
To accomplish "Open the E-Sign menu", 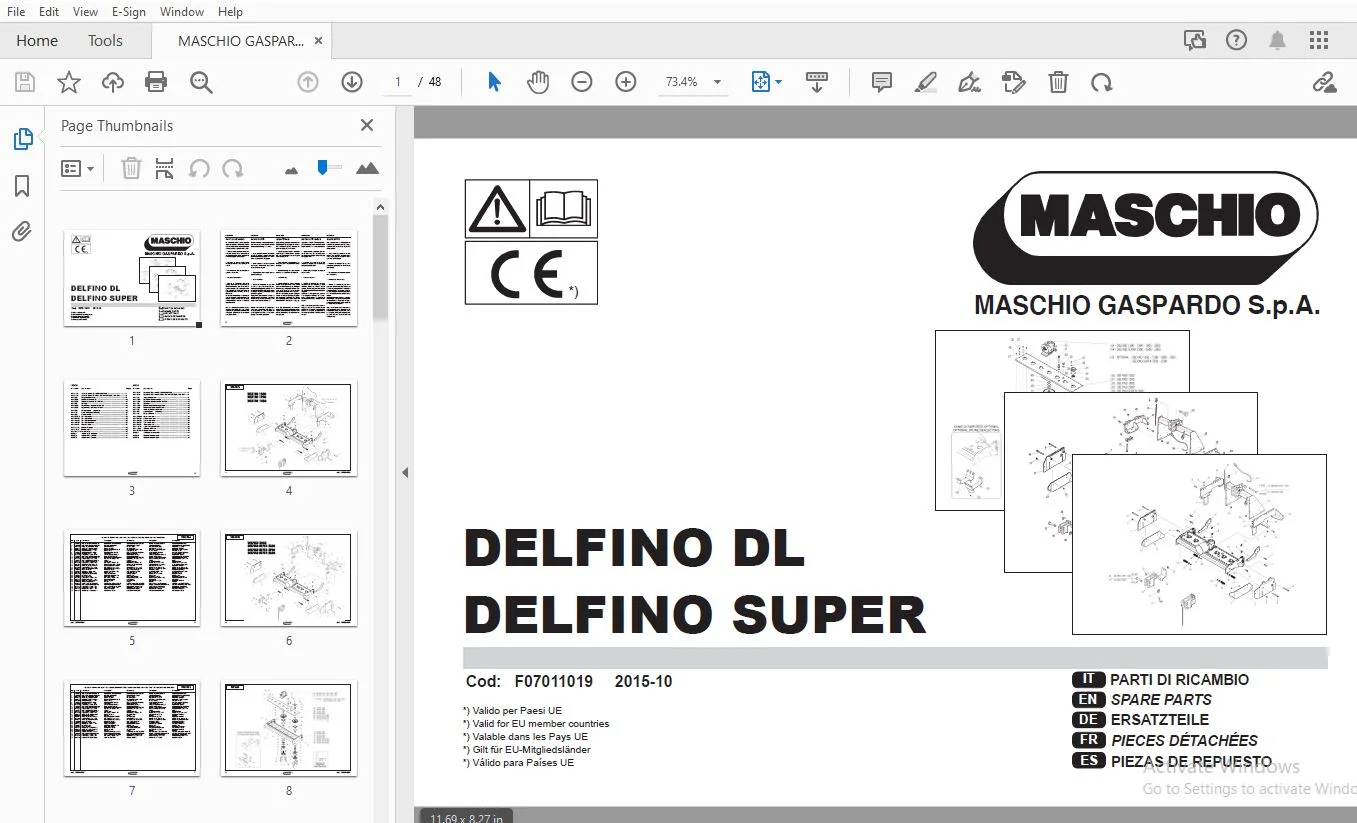I will [129, 12].
